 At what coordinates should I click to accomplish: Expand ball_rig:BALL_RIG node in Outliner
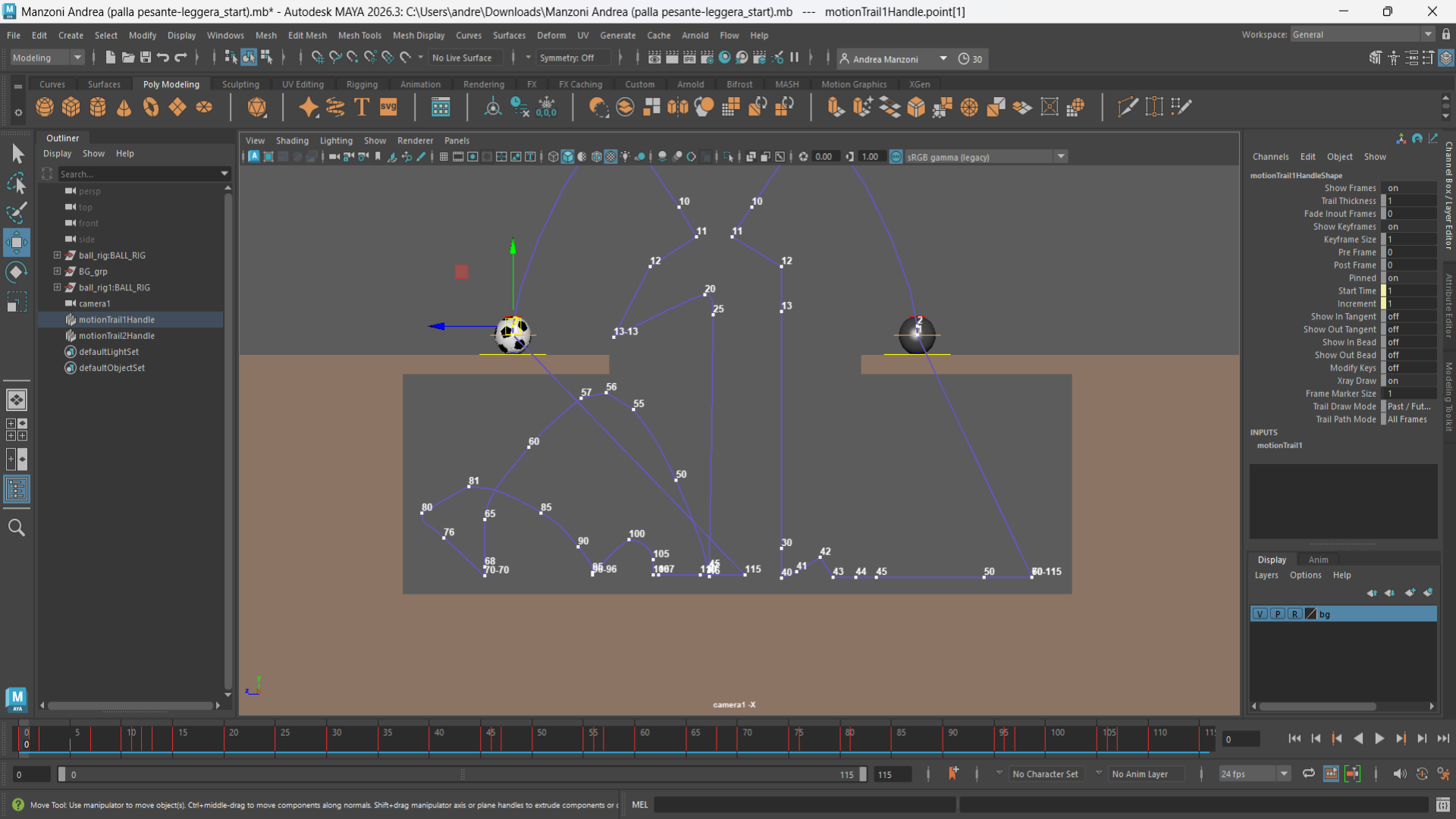pos(57,256)
